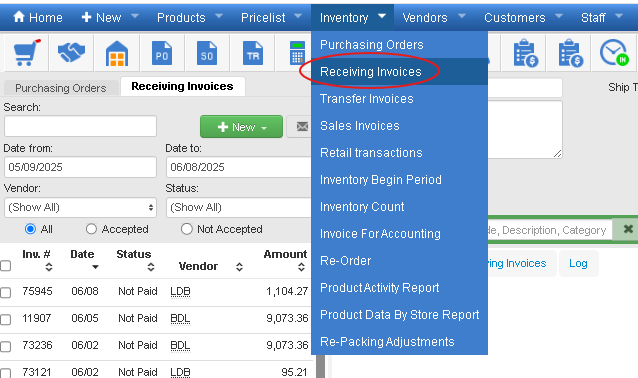Open the PO document toolbar icon
Screen dimensions: 638x378
coord(162,53)
